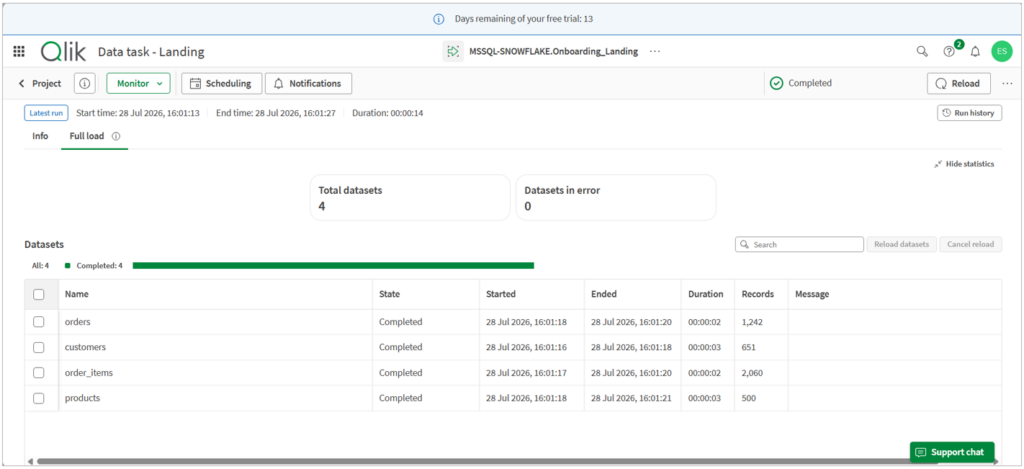Click the Message column header

[895, 295]
